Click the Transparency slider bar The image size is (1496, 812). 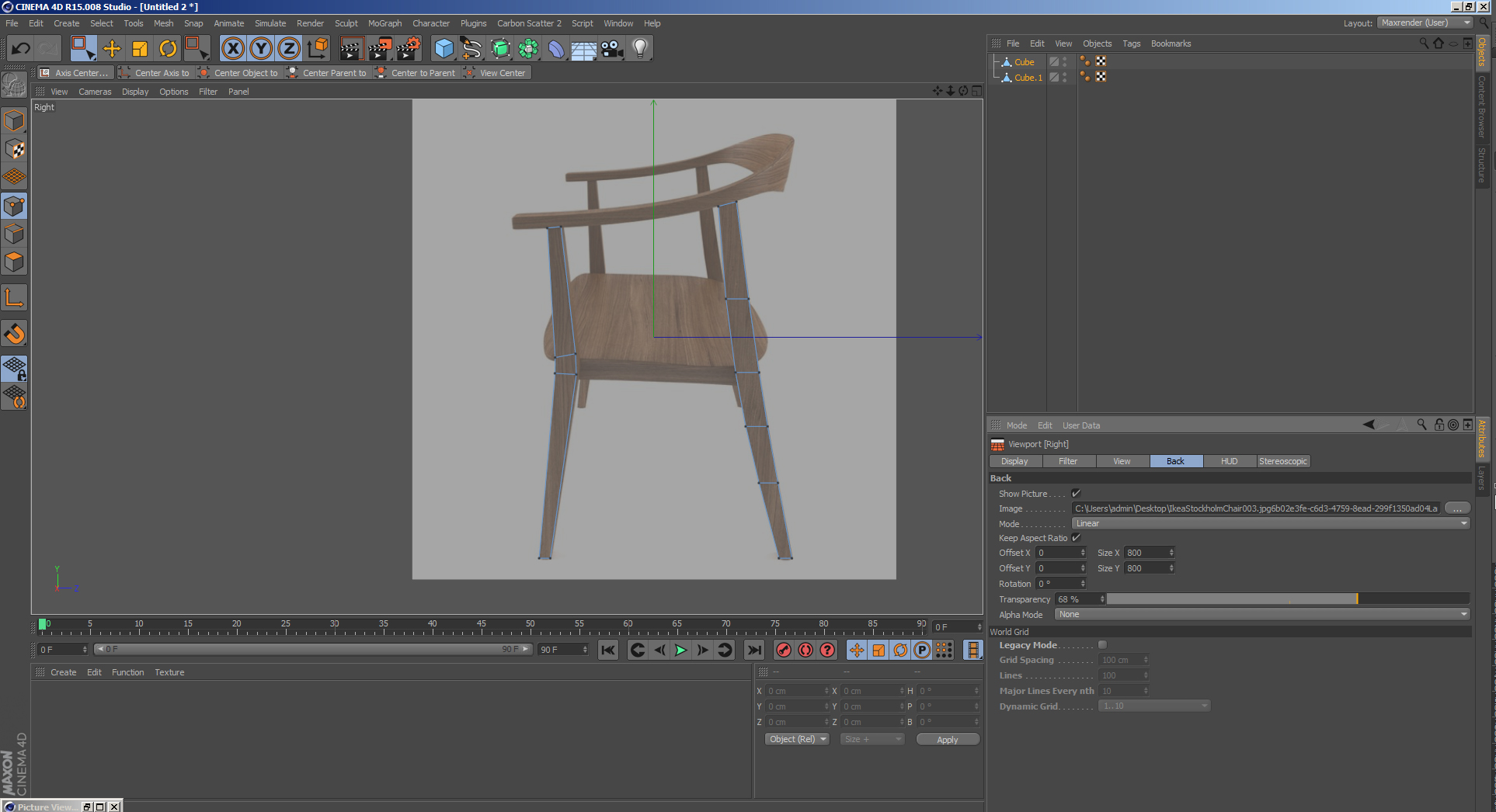[1287, 599]
